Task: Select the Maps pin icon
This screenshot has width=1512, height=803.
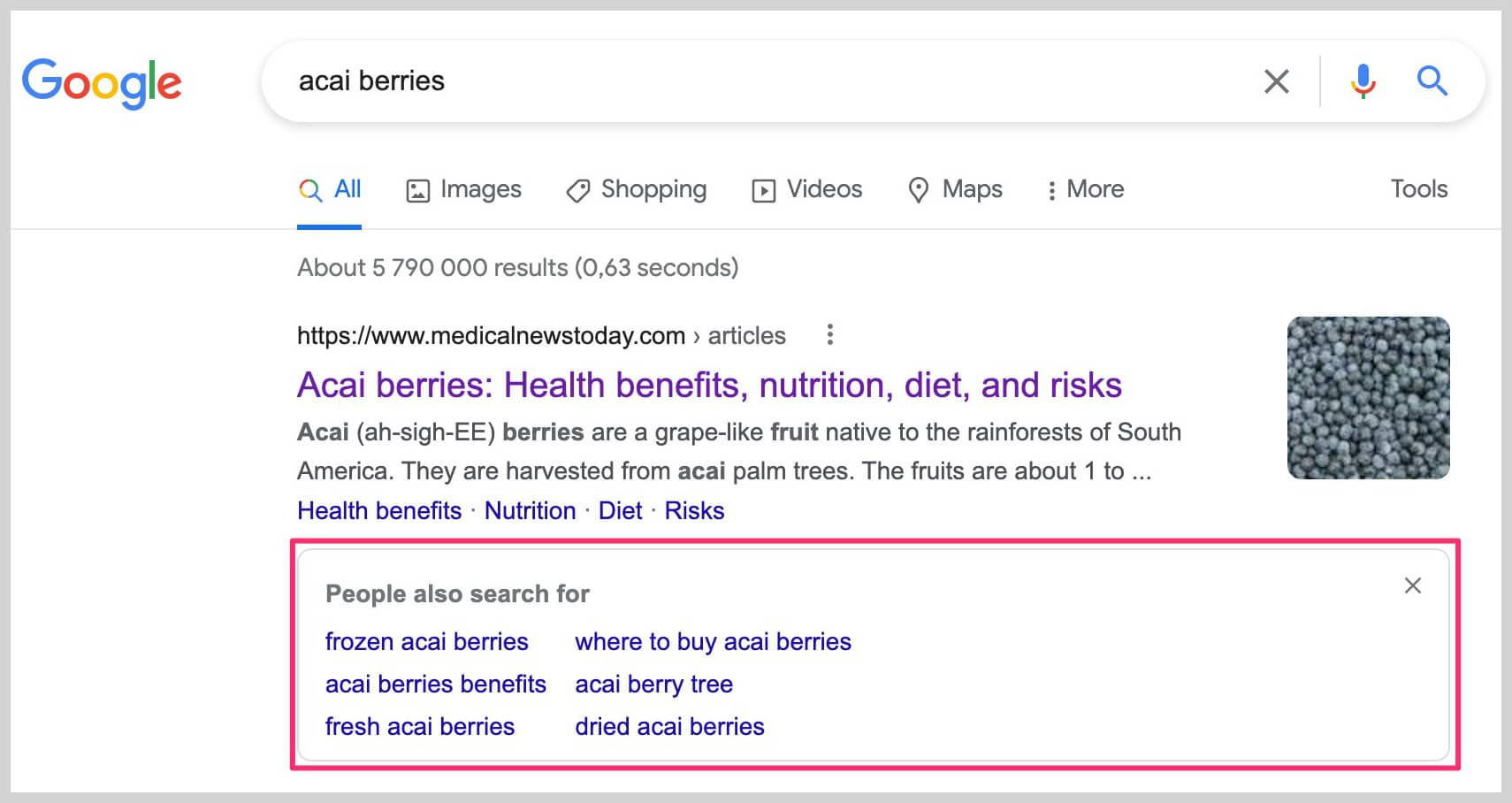Action: [x=918, y=189]
